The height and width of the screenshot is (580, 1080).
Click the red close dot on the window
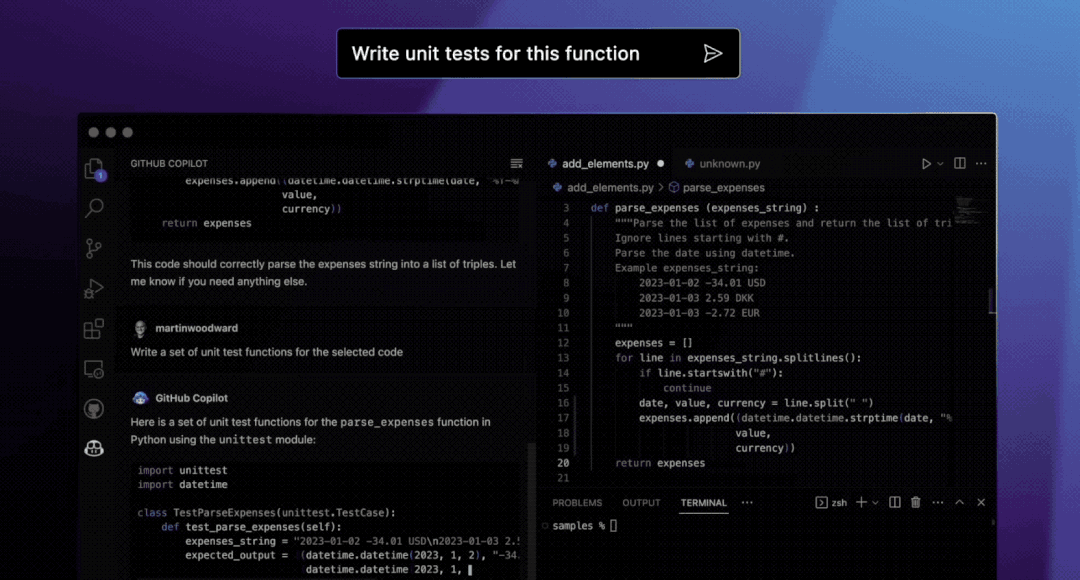(94, 132)
